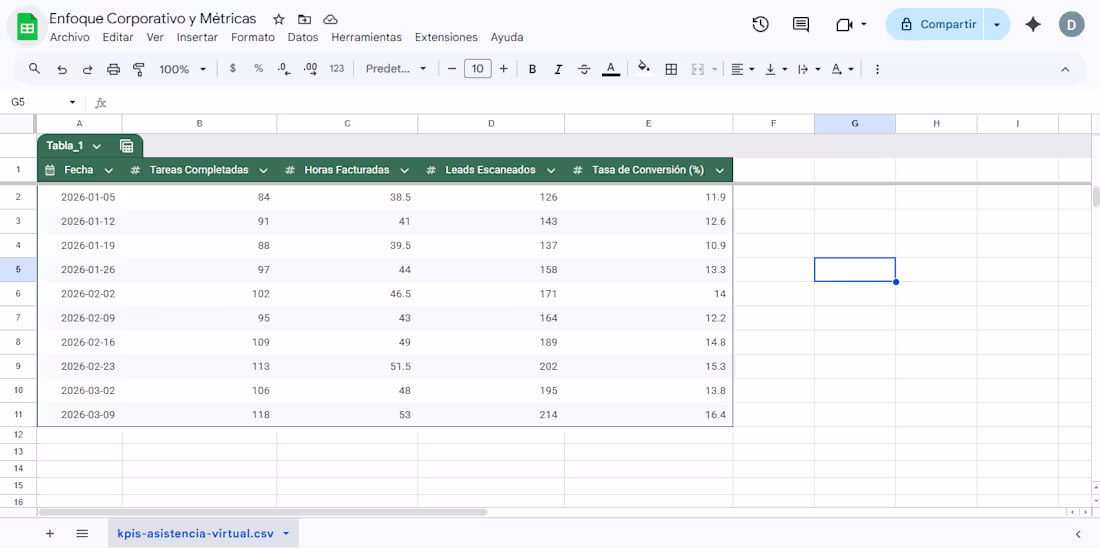Open the comments panel icon
The image size is (1100, 548).
pos(800,25)
